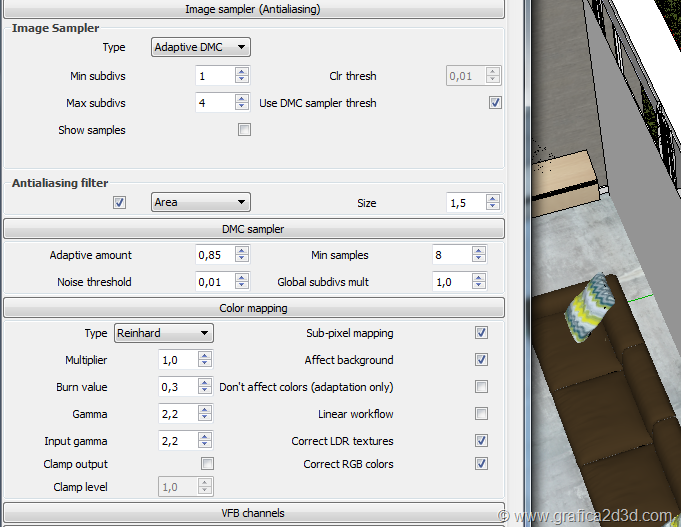Collapse the DMC sampler rollout
The height and width of the screenshot is (527, 681).
coord(254,229)
